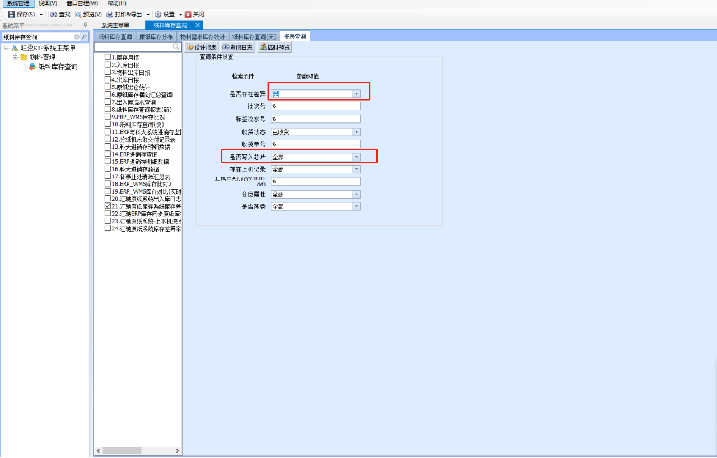Click the save disk icon in toolbar
The width and height of the screenshot is (717, 458).
pyautogui.click(x=11, y=15)
